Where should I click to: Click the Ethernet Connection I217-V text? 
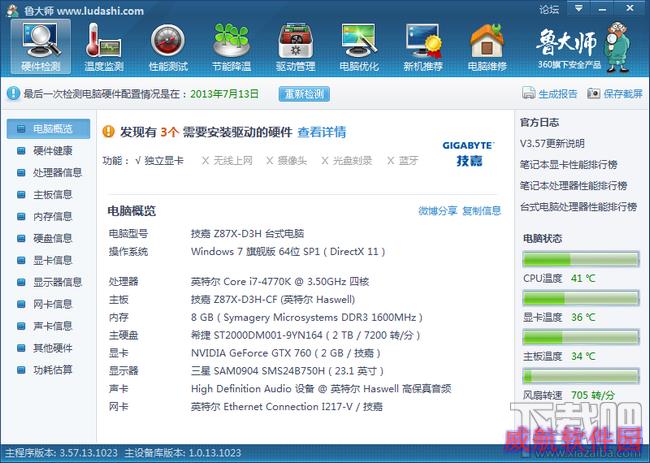pos(287,407)
